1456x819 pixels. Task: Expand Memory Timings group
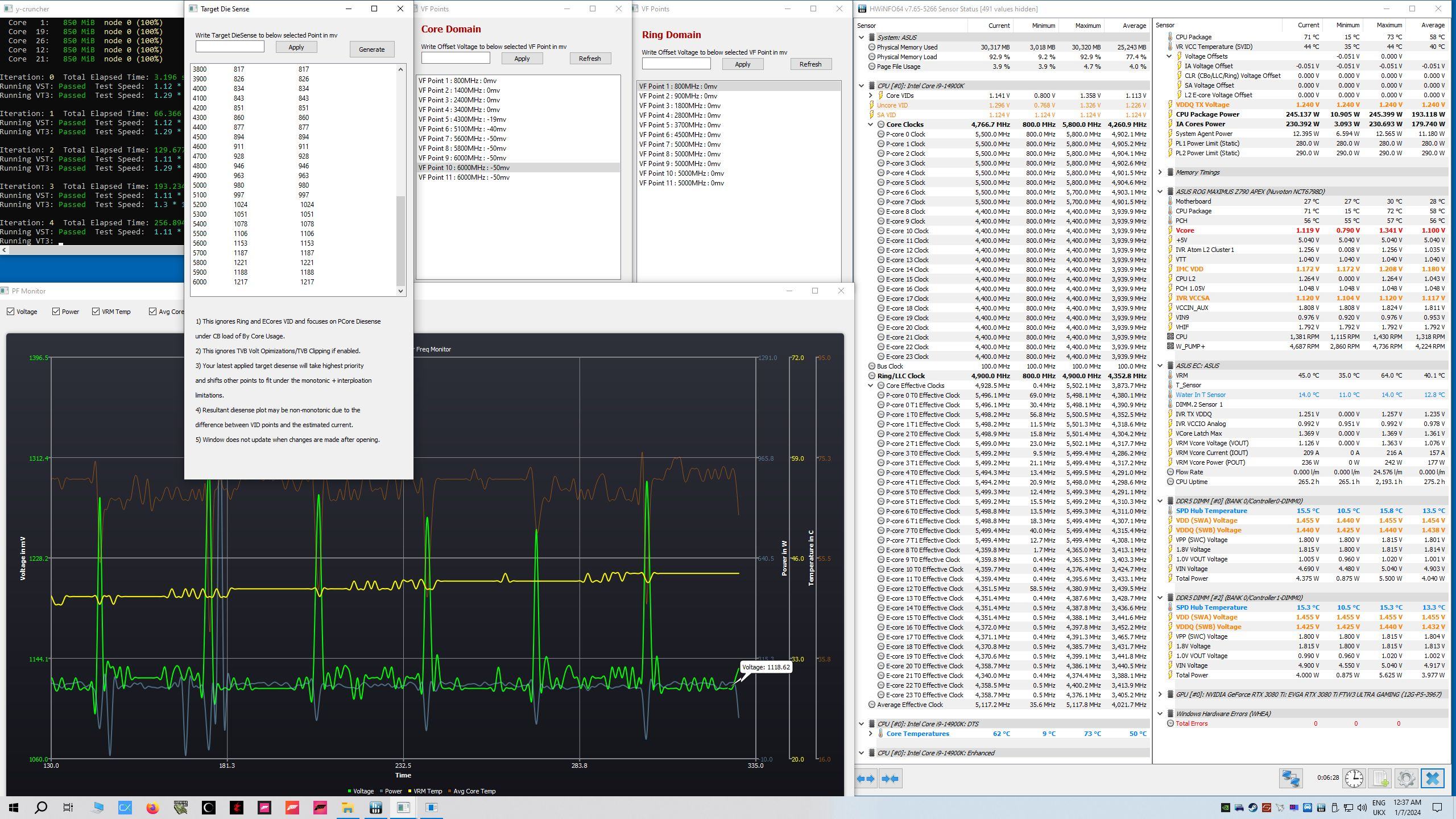(1160, 172)
